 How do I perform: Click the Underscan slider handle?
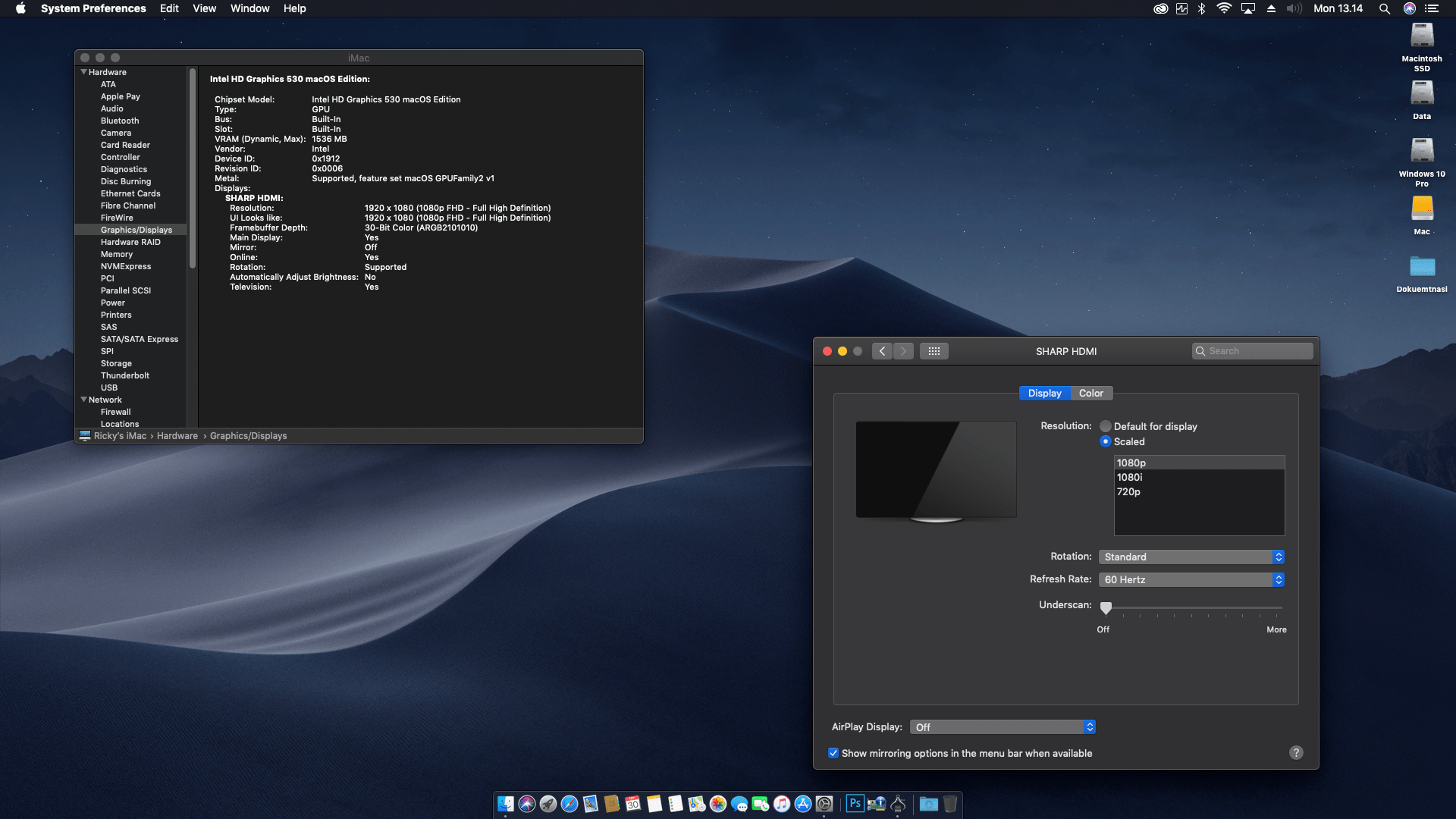pyautogui.click(x=1106, y=607)
